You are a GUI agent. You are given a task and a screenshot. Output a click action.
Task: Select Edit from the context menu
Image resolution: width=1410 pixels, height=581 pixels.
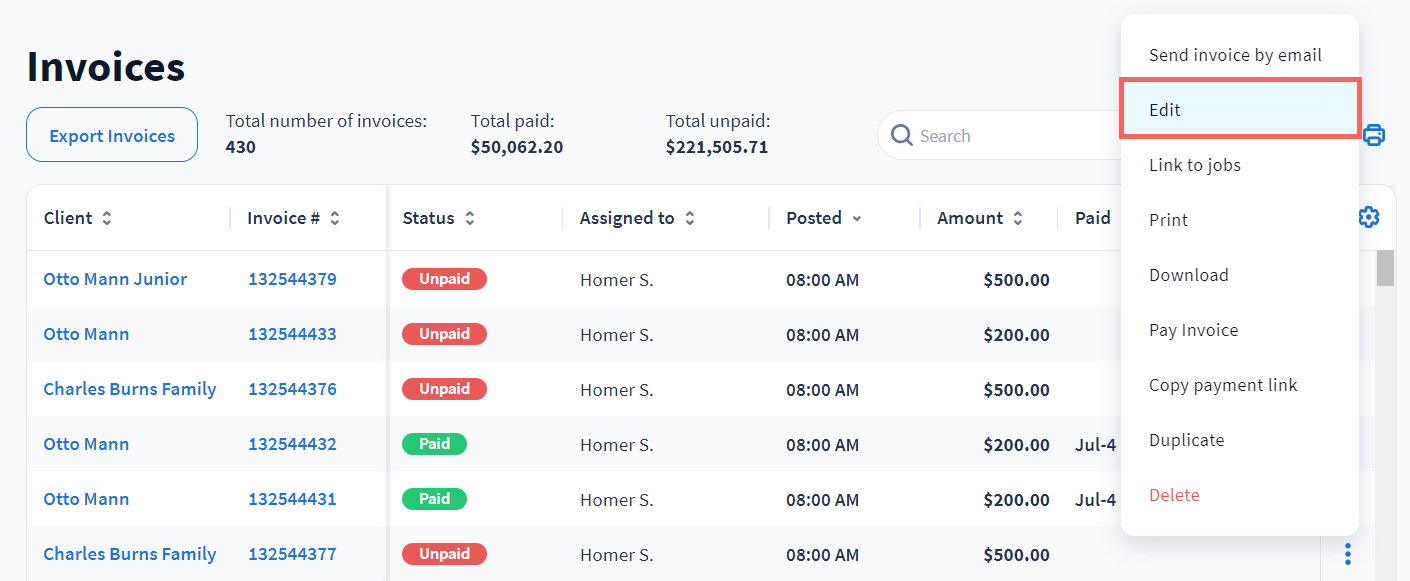pos(1239,110)
